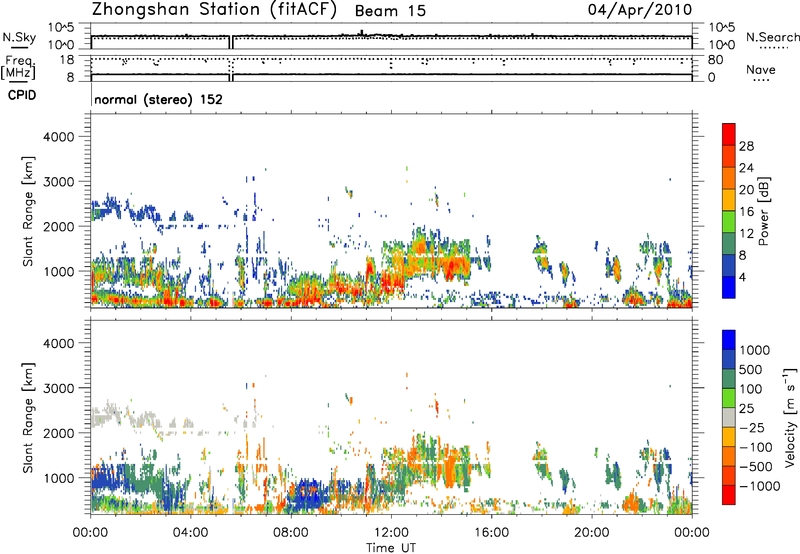
Task: Click the Slant Range label of power panel
Action: point(28,211)
